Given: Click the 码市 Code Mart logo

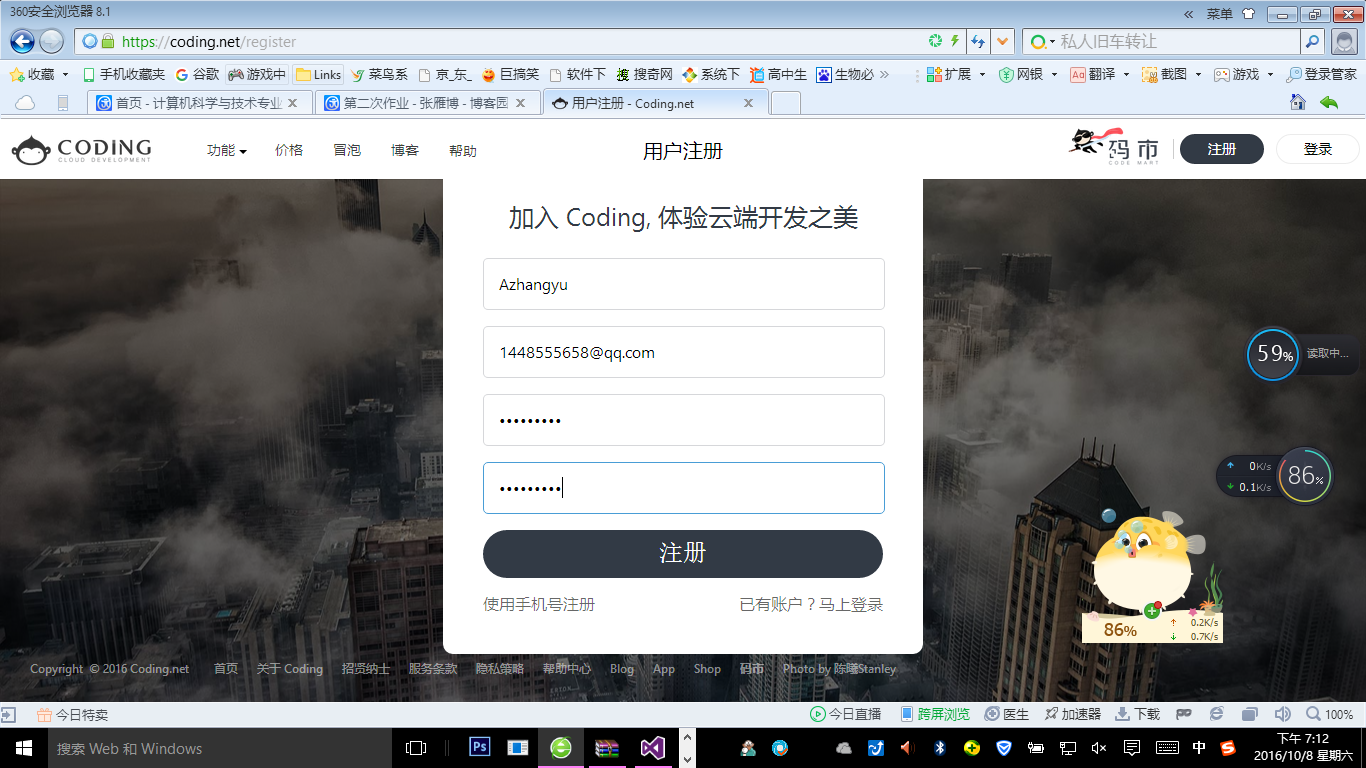Looking at the screenshot, I should pos(1114,147).
